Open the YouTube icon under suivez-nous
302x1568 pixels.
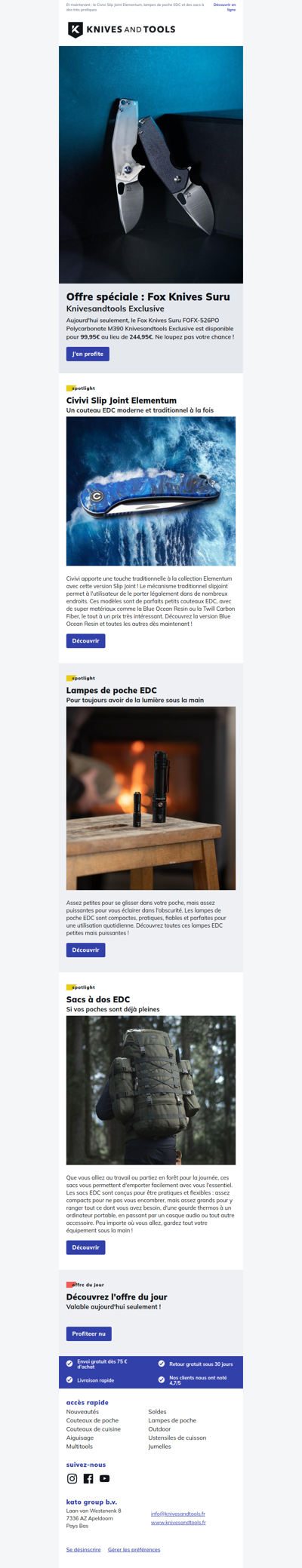pyautogui.click(x=104, y=1478)
